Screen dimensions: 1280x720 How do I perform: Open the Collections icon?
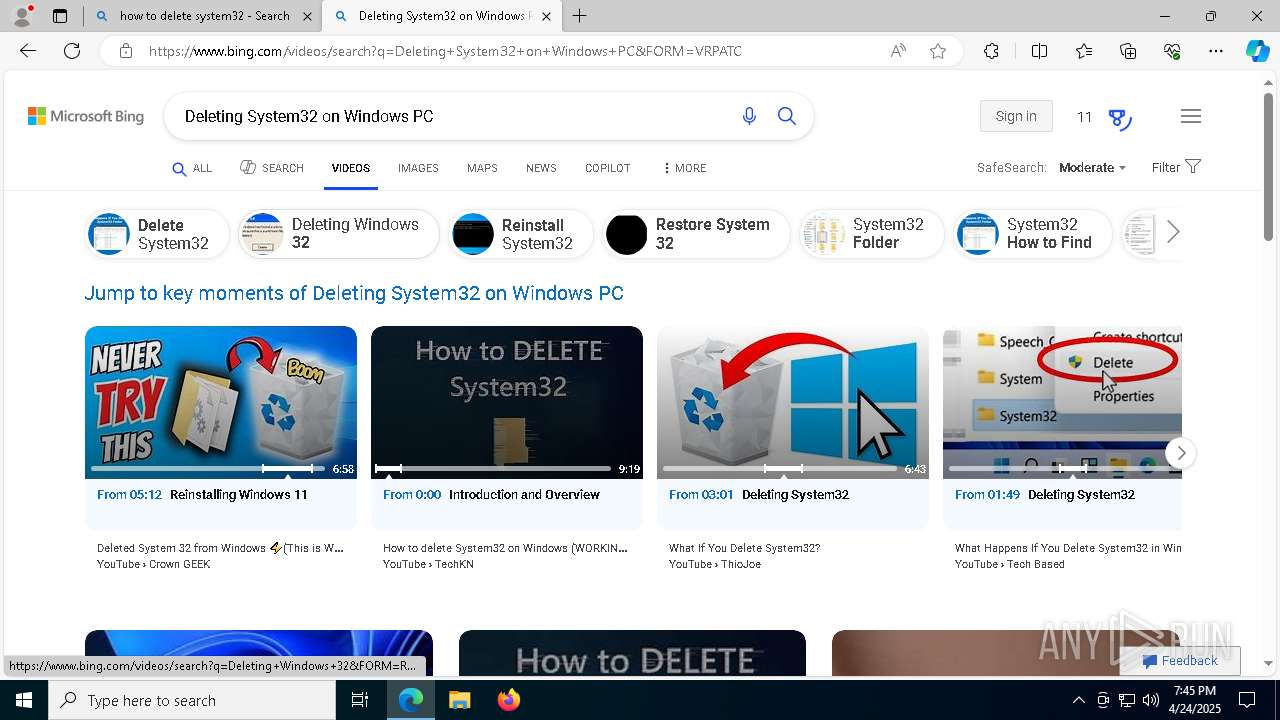point(1128,51)
